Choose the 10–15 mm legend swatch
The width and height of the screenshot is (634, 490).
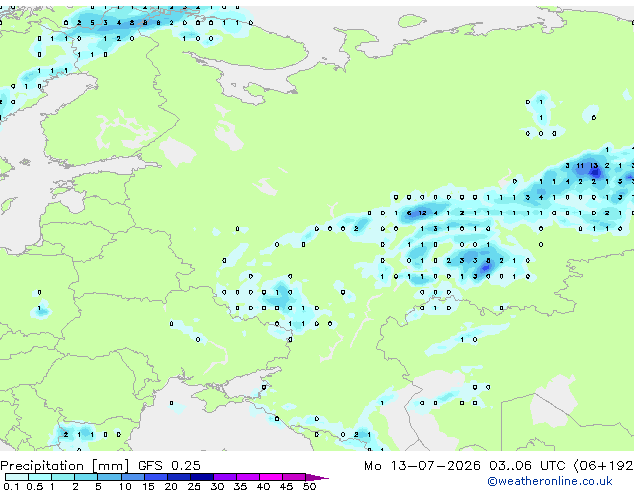coord(132,477)
